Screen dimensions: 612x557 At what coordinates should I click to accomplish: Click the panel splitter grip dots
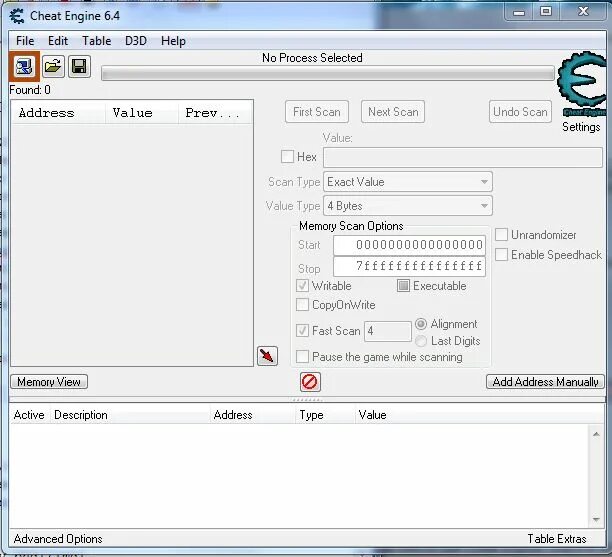click(x=307, y=400)
